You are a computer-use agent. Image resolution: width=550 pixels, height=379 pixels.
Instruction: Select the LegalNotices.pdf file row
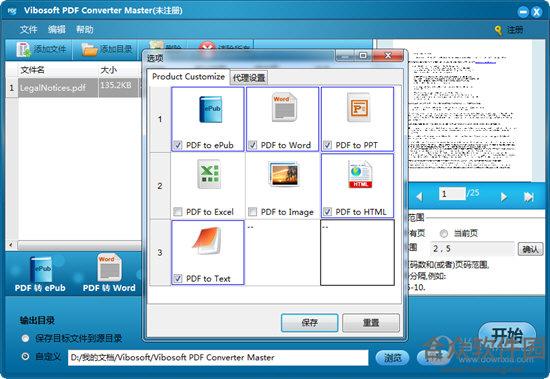pos(74,87)
